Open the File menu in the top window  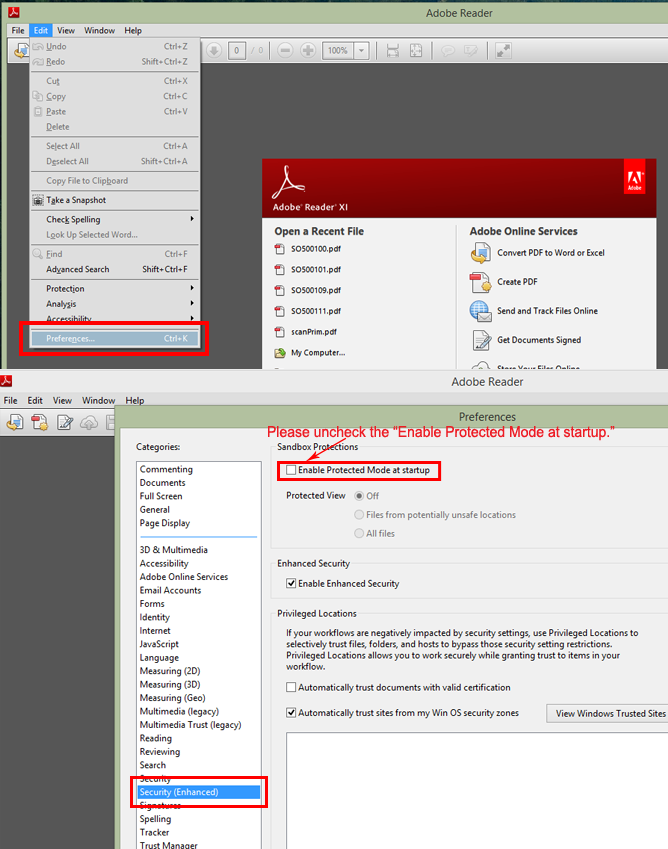pyautogui.click(x=18, y=30)
